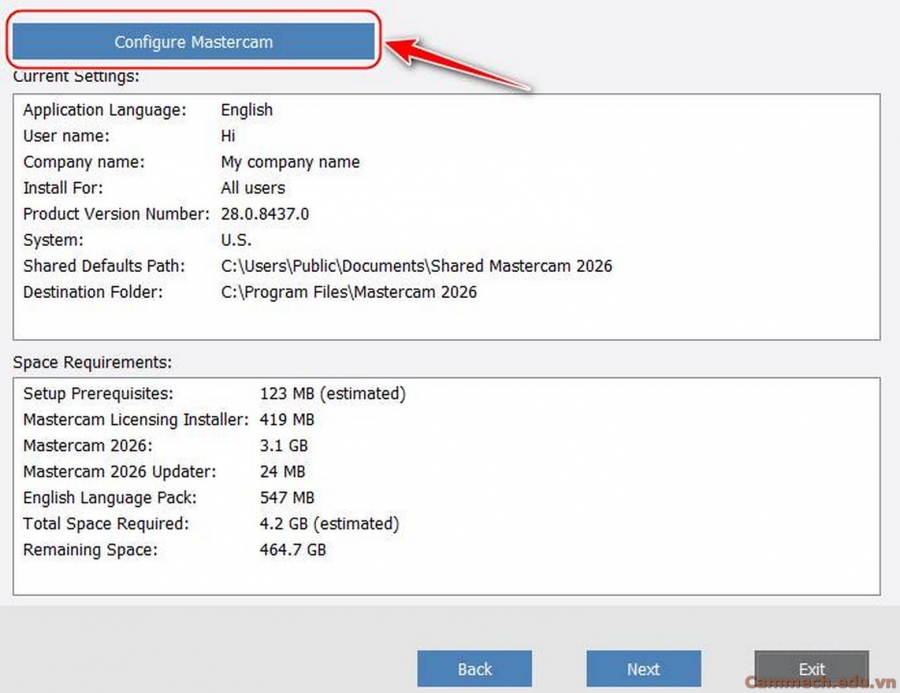
Task: Select the Company name field value
Action: click(290, 162)
